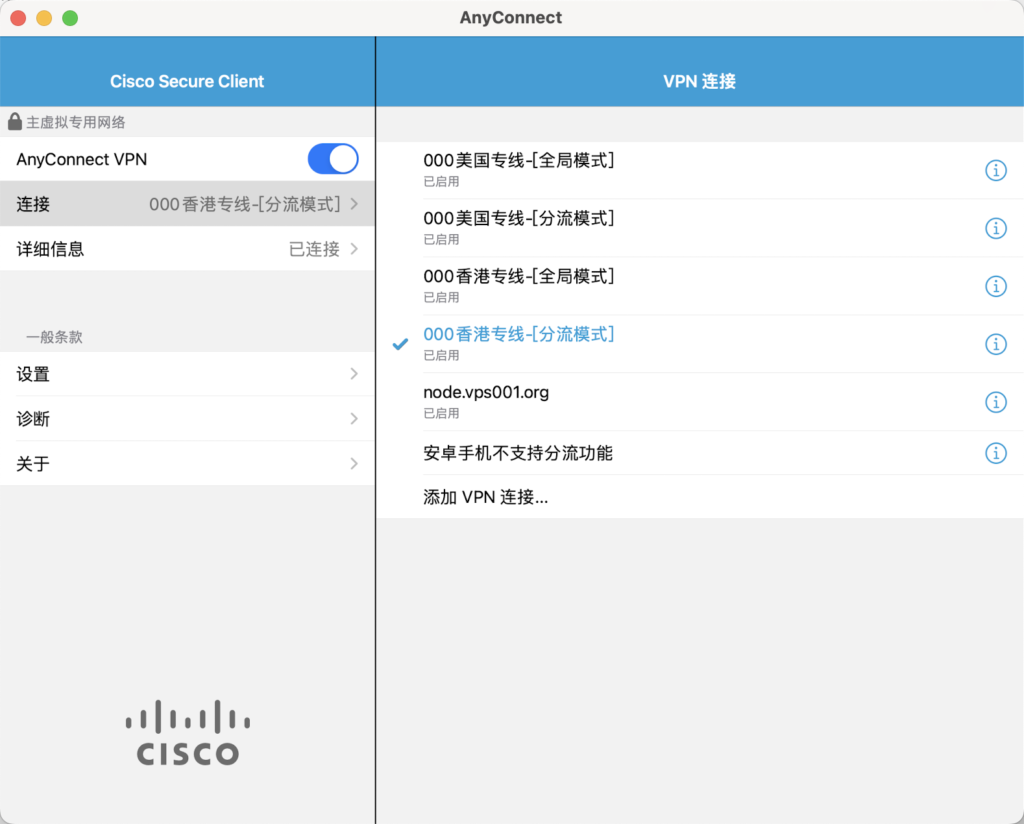Select 000美国专线-[全局模式] connection
Screen dimensions: 1024x824
coord(699,170)
